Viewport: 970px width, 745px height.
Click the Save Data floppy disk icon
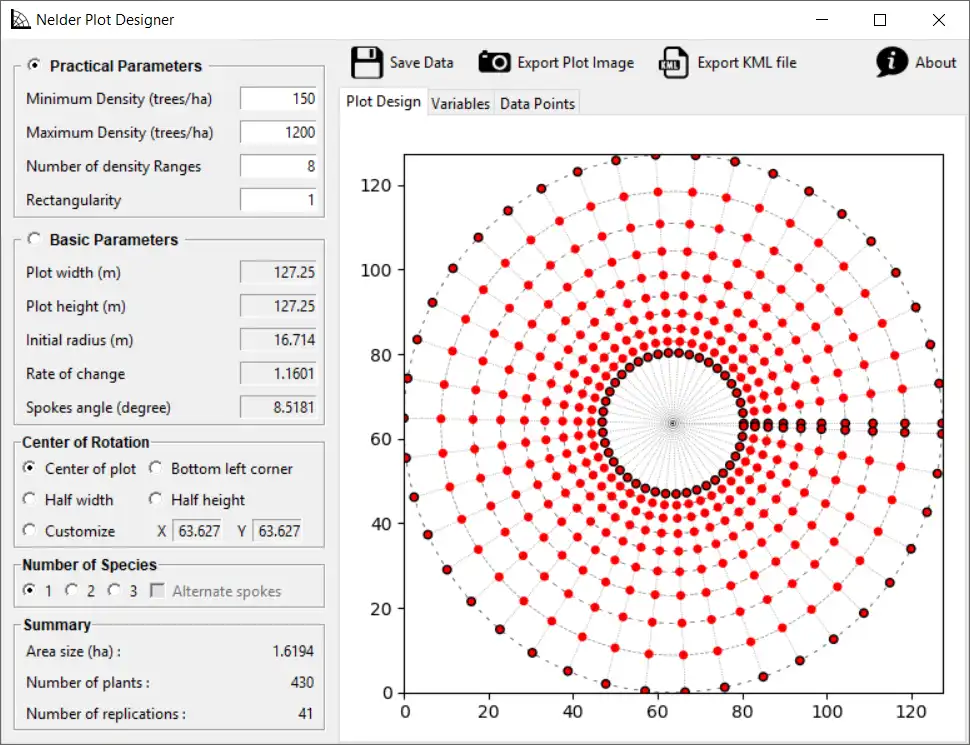pos(367,62)
